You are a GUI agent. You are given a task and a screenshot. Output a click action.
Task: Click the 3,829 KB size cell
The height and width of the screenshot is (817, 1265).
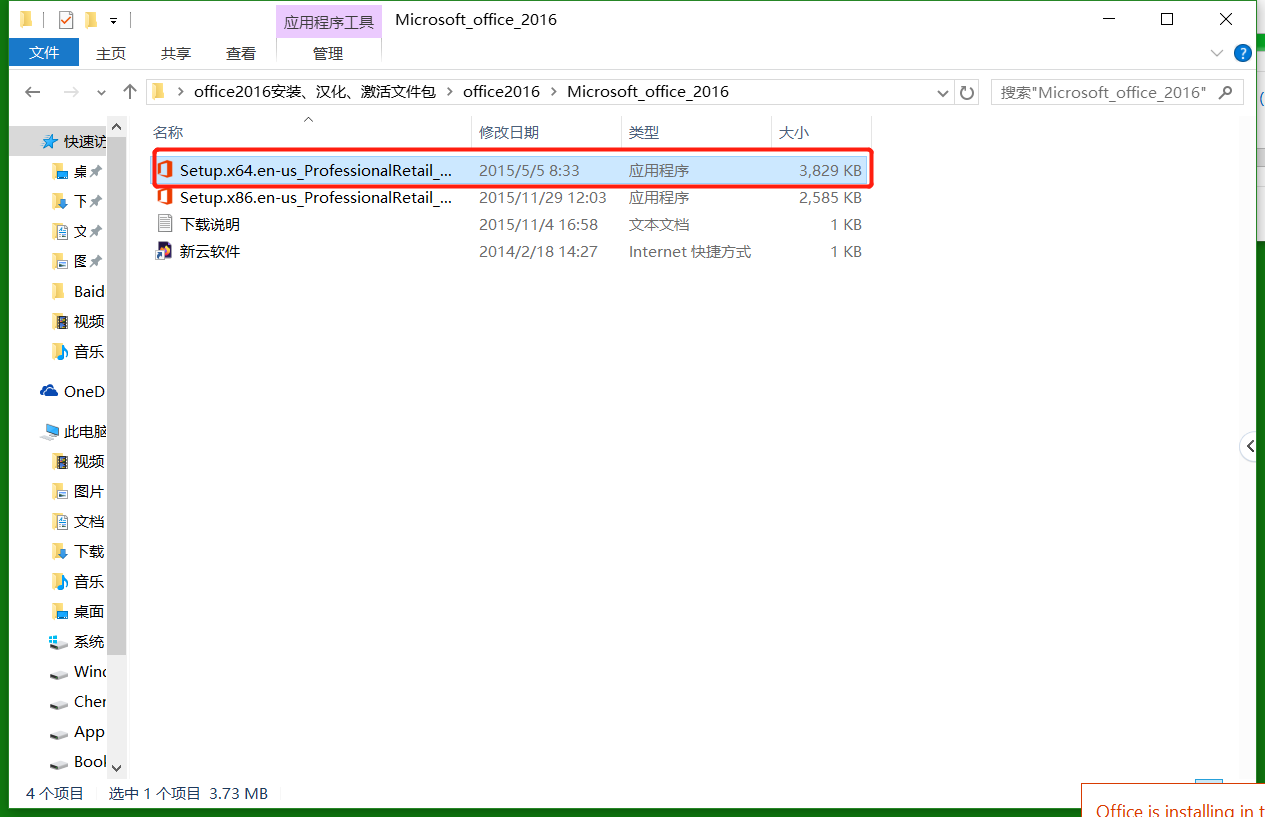tap(830, 170)
